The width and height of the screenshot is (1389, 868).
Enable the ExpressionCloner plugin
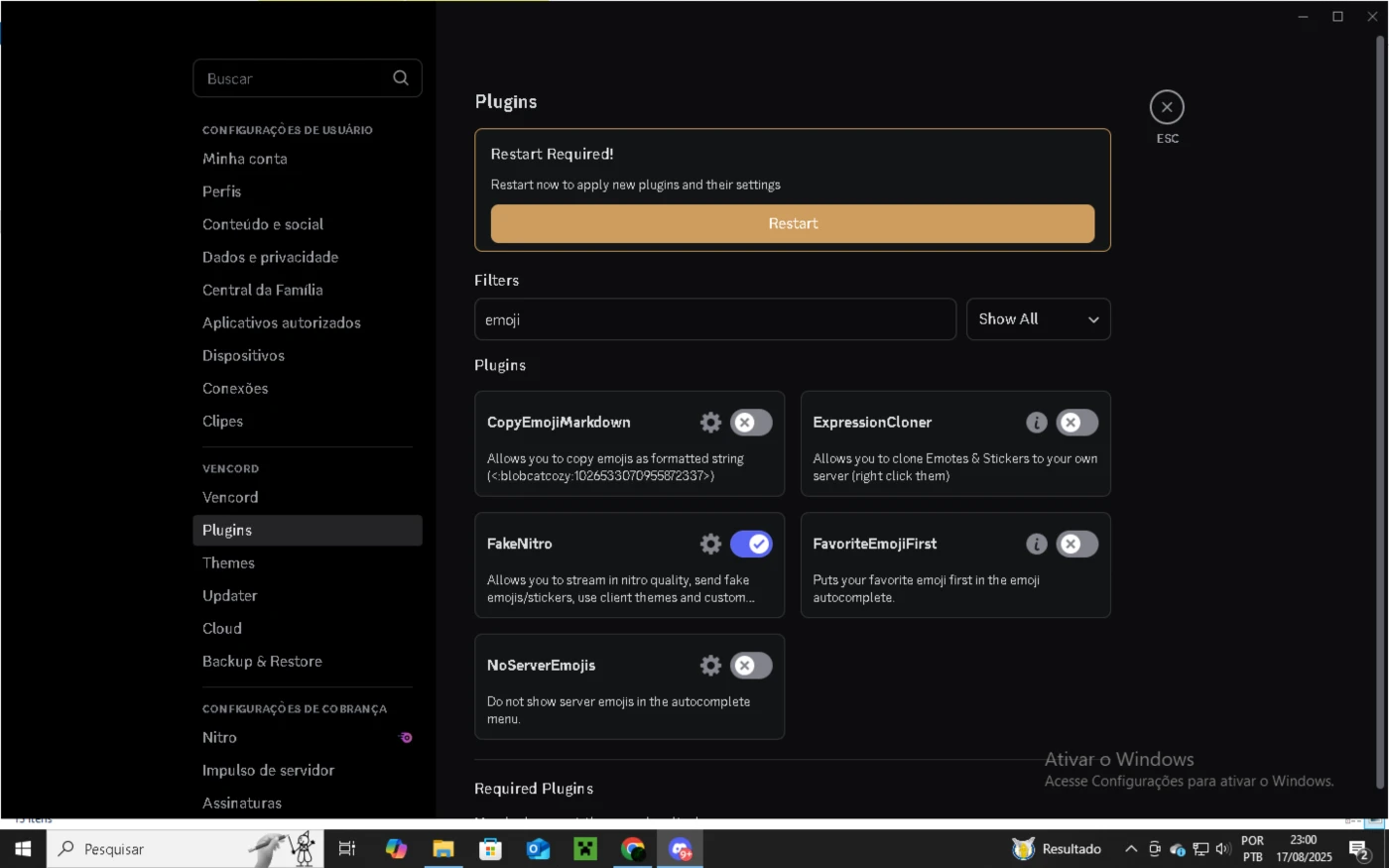1076,423
